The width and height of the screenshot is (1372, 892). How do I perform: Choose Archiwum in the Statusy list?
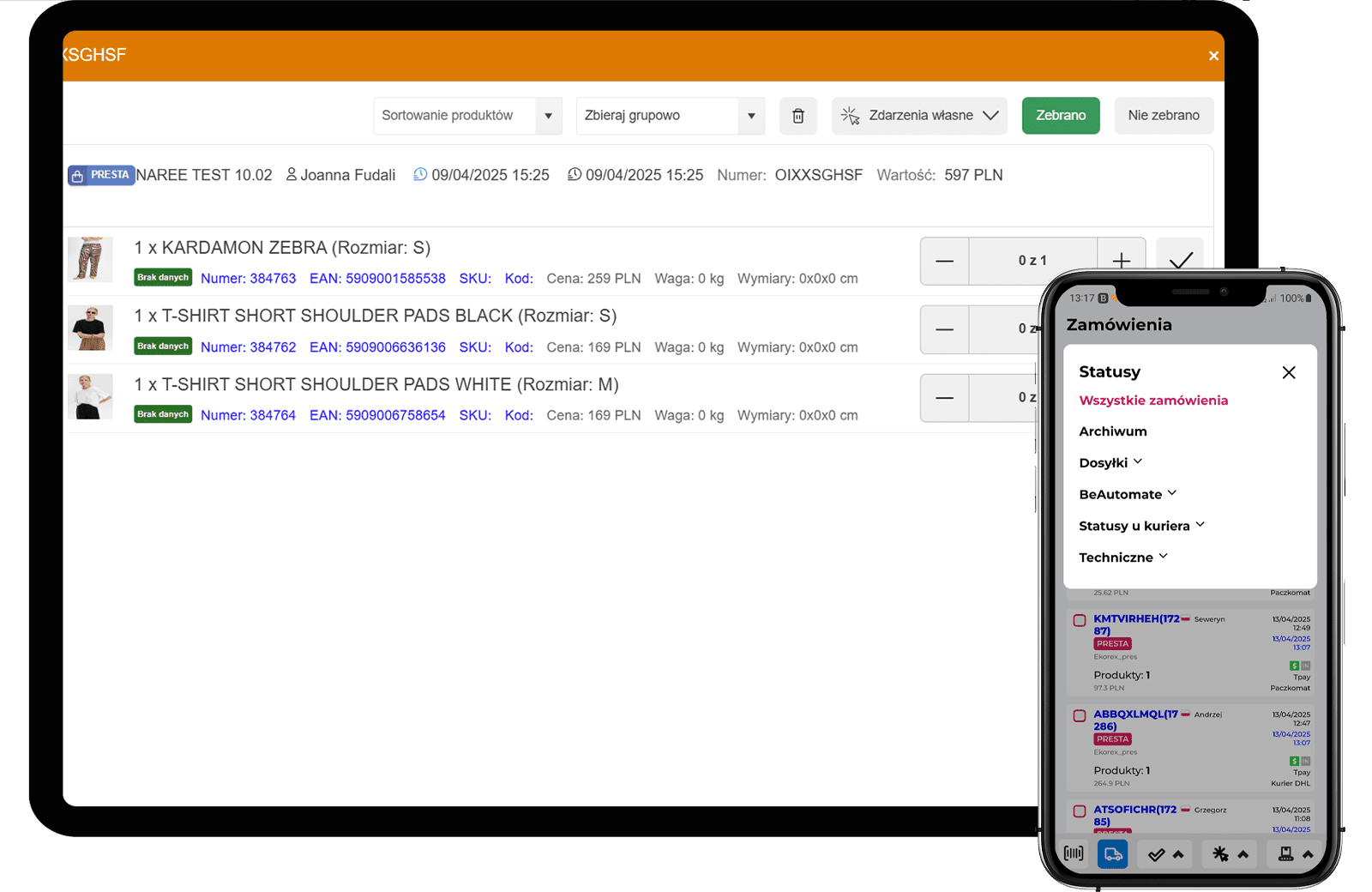(1112, 431)
